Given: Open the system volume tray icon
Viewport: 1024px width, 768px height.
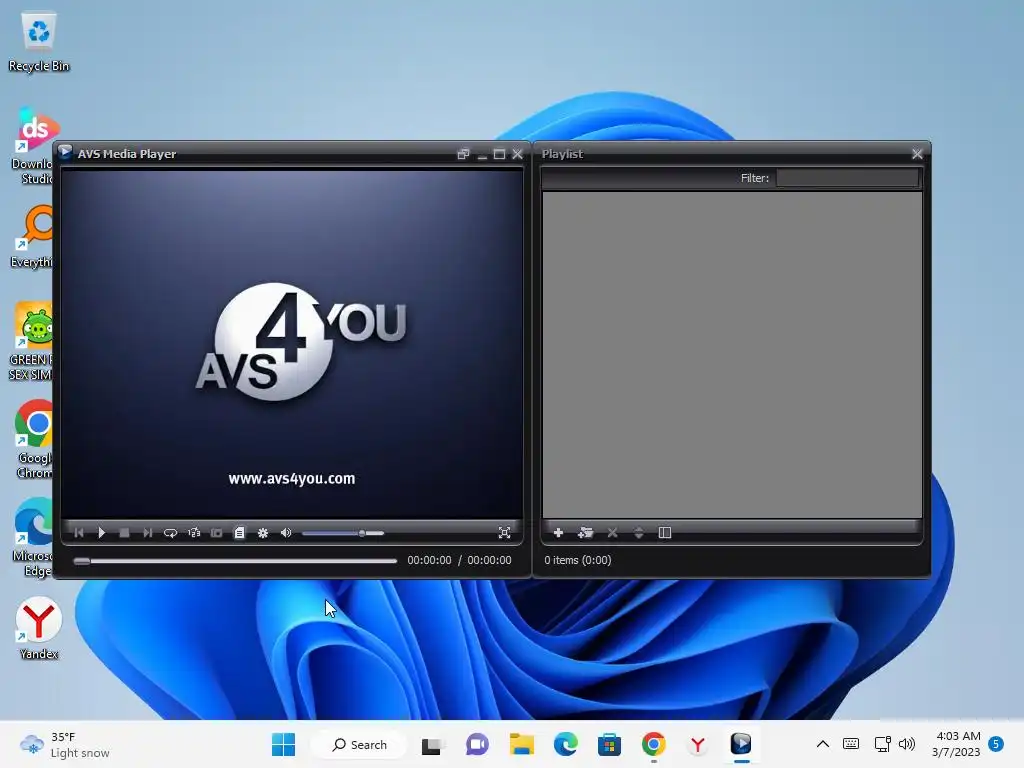Looking at the screenshot, I should [x=906, y=744].
